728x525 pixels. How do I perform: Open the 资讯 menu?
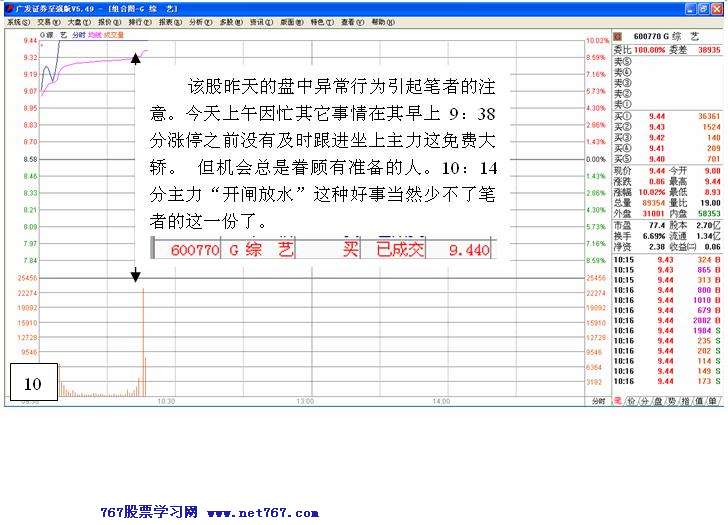261,22
